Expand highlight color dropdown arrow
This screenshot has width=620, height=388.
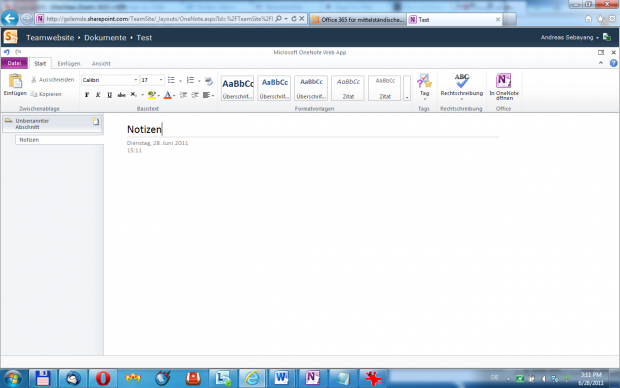point(159,95)
